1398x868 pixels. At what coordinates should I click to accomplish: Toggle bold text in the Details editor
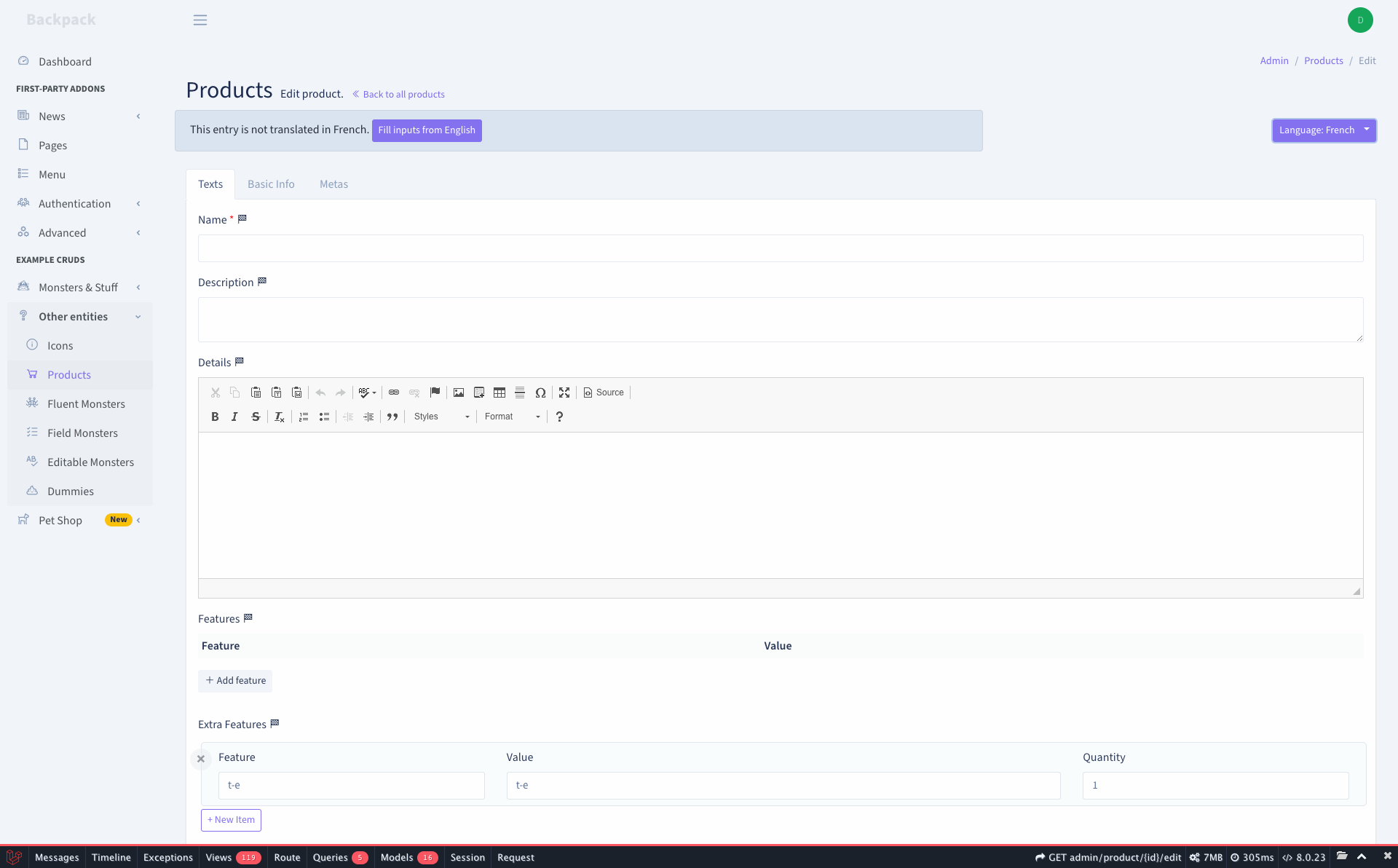[x=215, y=417]
